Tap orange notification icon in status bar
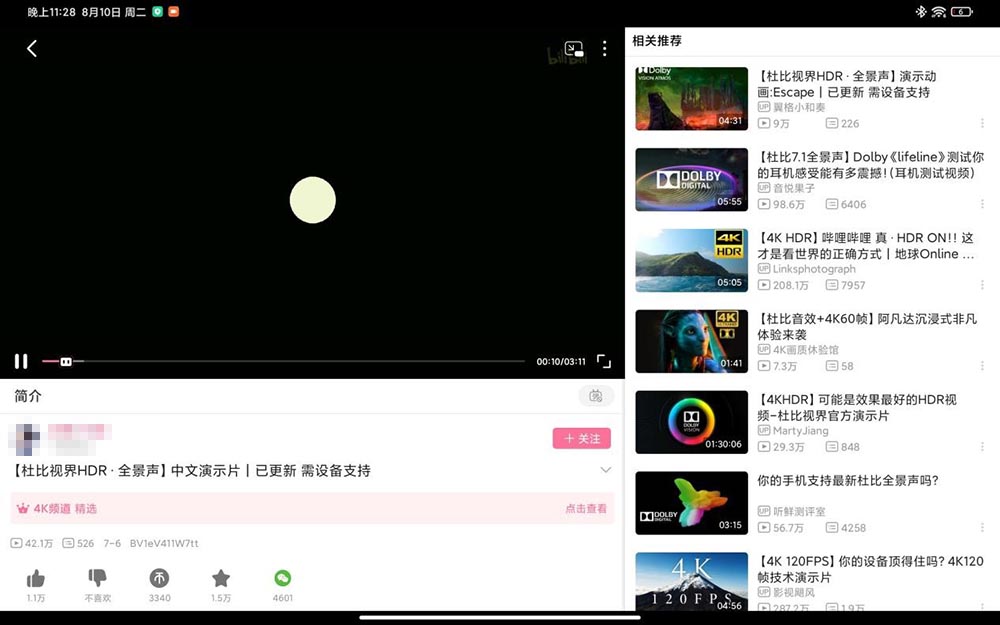This screenshot has width=1000, height=625. pyautogui.click(x=173, y=11)
